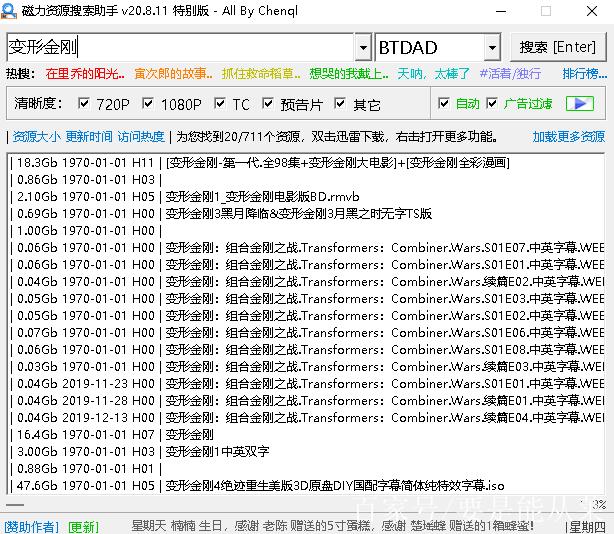Screen dimensions: 614x534
Task: Click the 星期天 楠楠 生日 status message
Action: (x=333, y=525)
